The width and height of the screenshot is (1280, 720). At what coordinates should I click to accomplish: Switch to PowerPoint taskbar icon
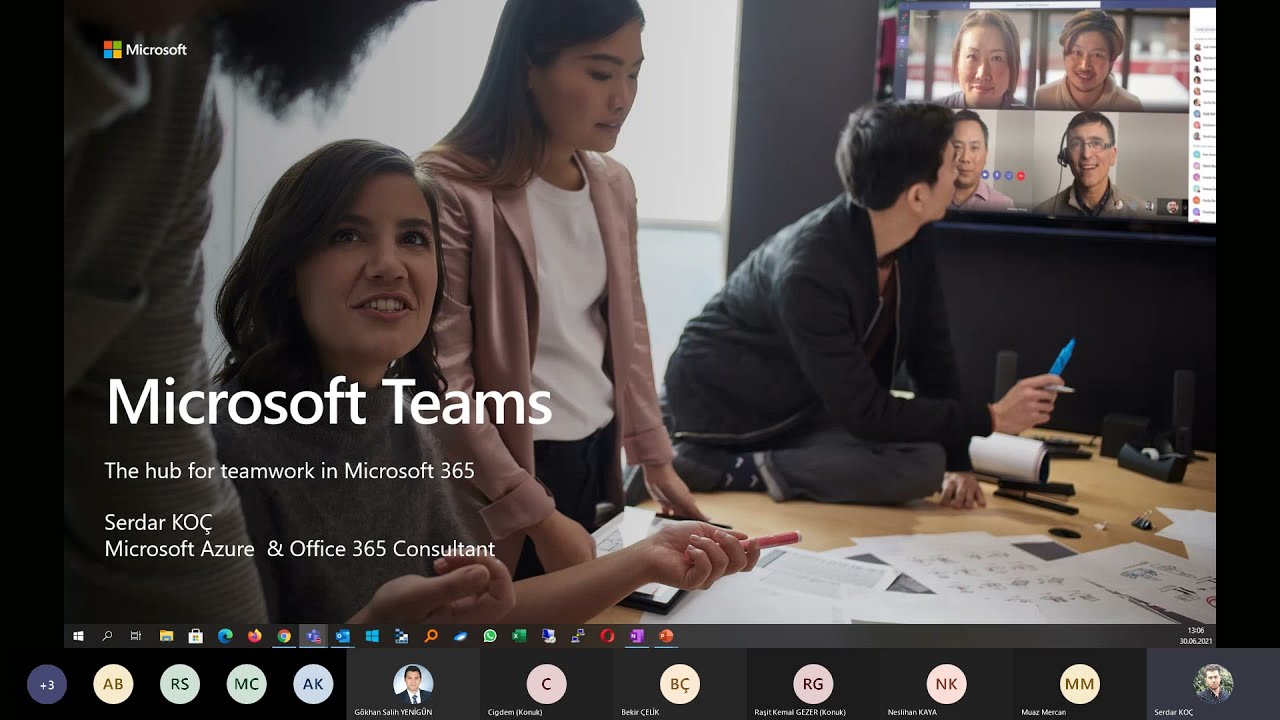coord(666,635)
